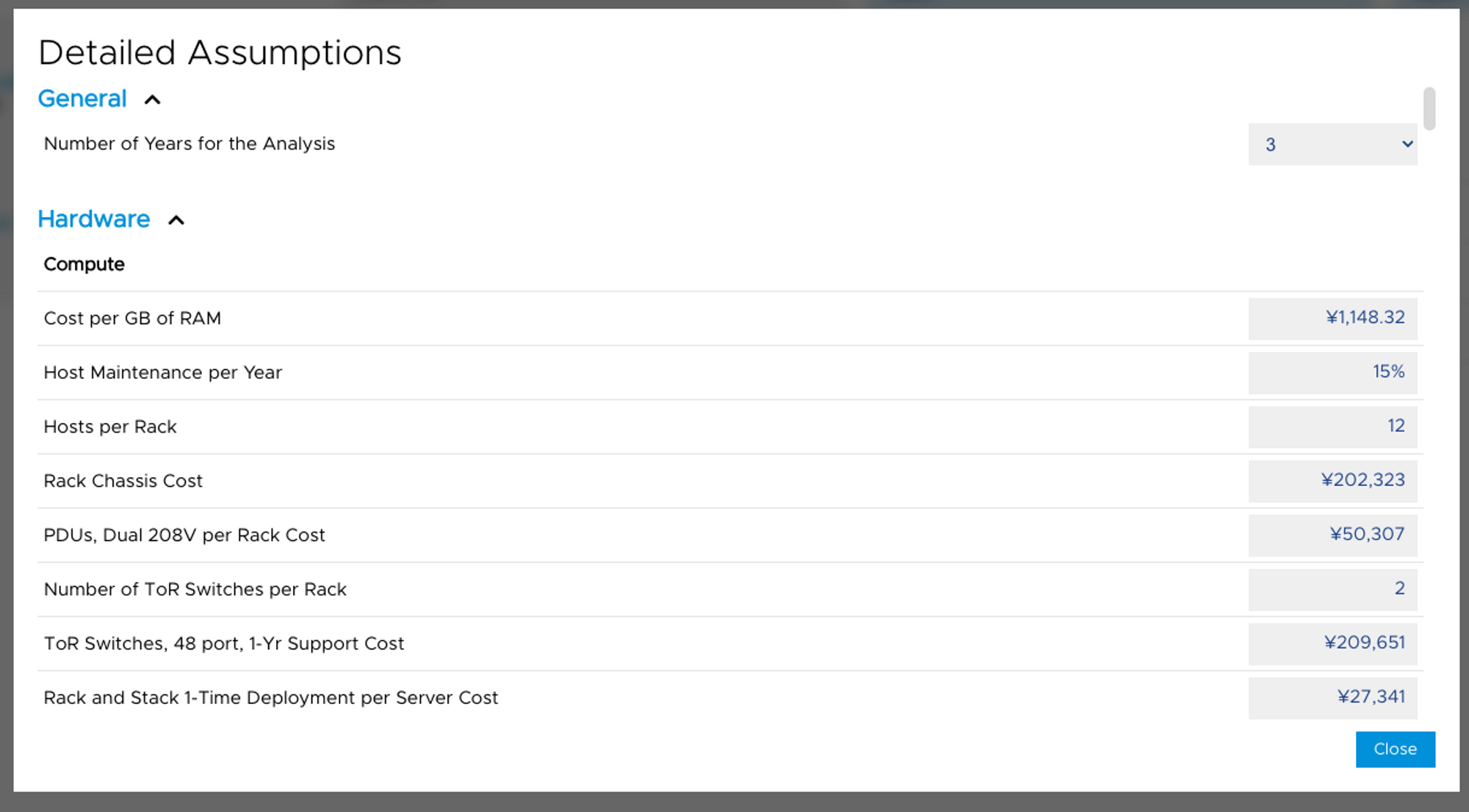Select the value 3 in years selector
The image size is (1469, 812).
1271,145
